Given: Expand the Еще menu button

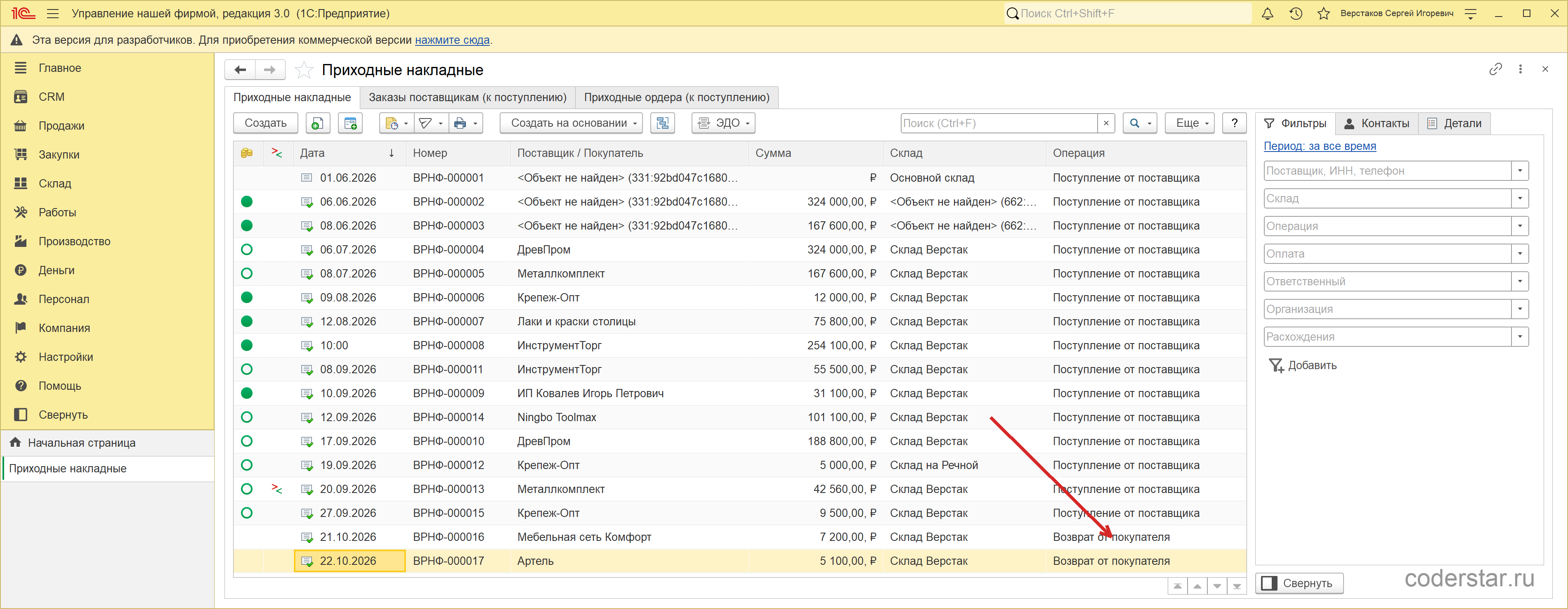Looking at the screenshot, I should click(x=1189, y=123).
